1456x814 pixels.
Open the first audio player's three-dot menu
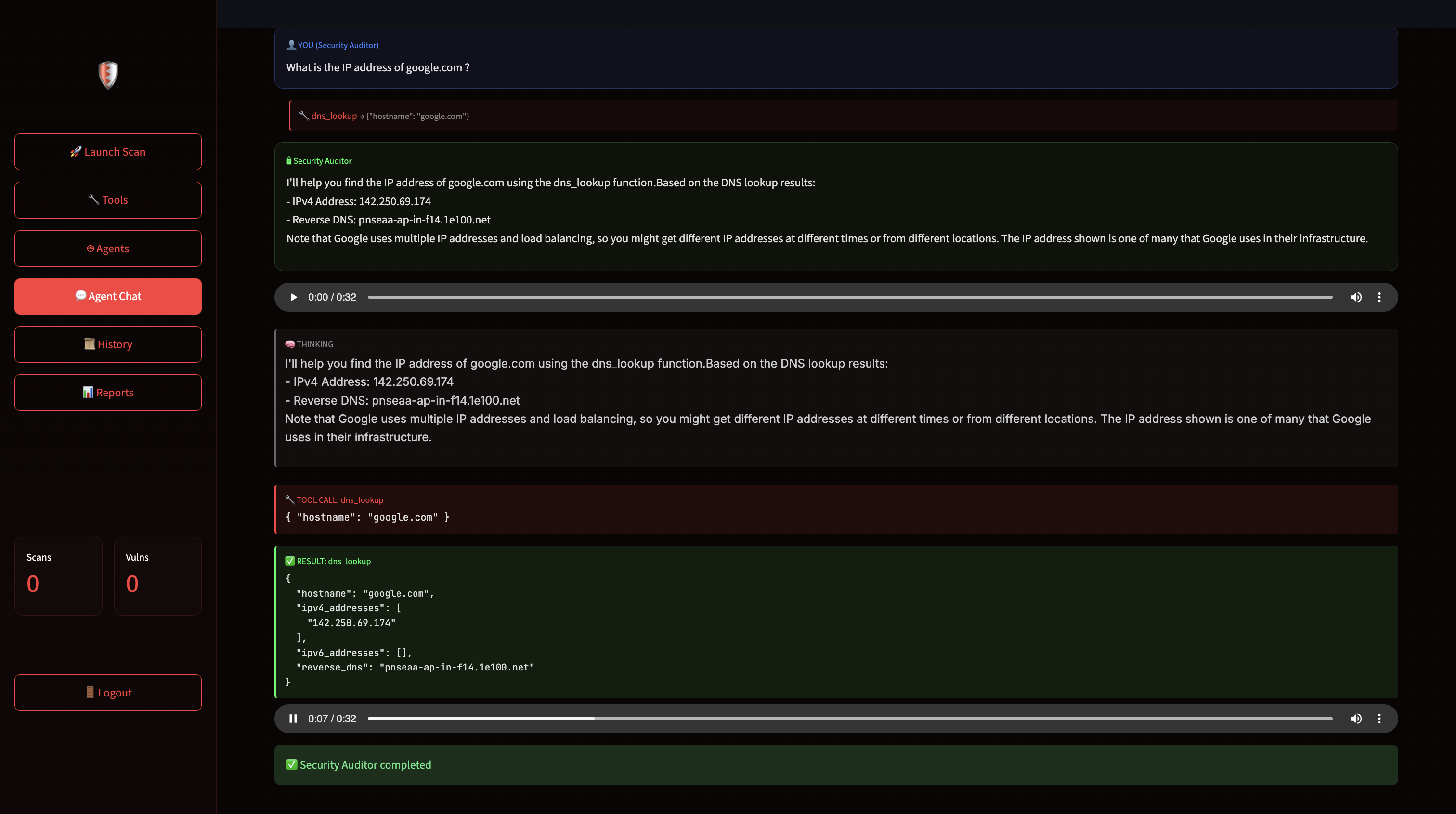pos(1379,297)
